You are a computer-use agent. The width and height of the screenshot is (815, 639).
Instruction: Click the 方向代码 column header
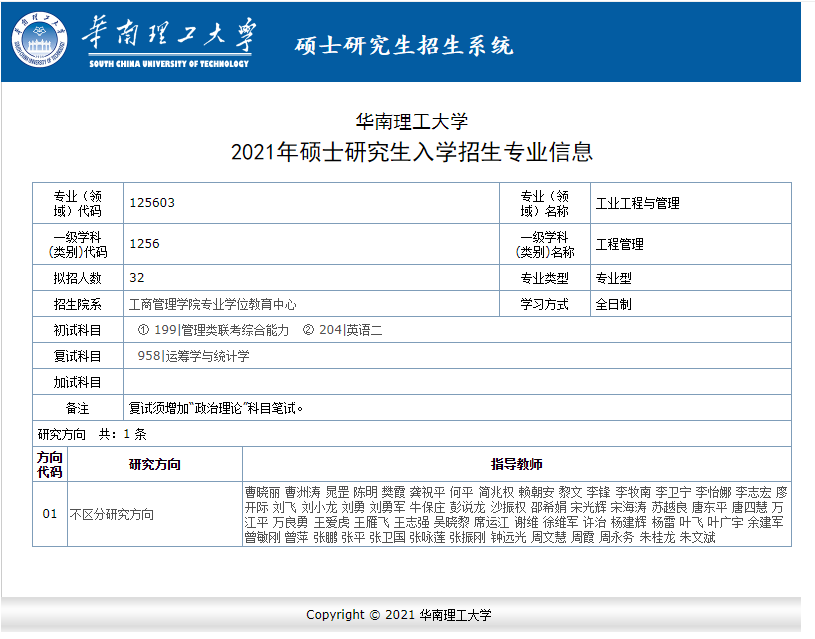tap(50, 464)
